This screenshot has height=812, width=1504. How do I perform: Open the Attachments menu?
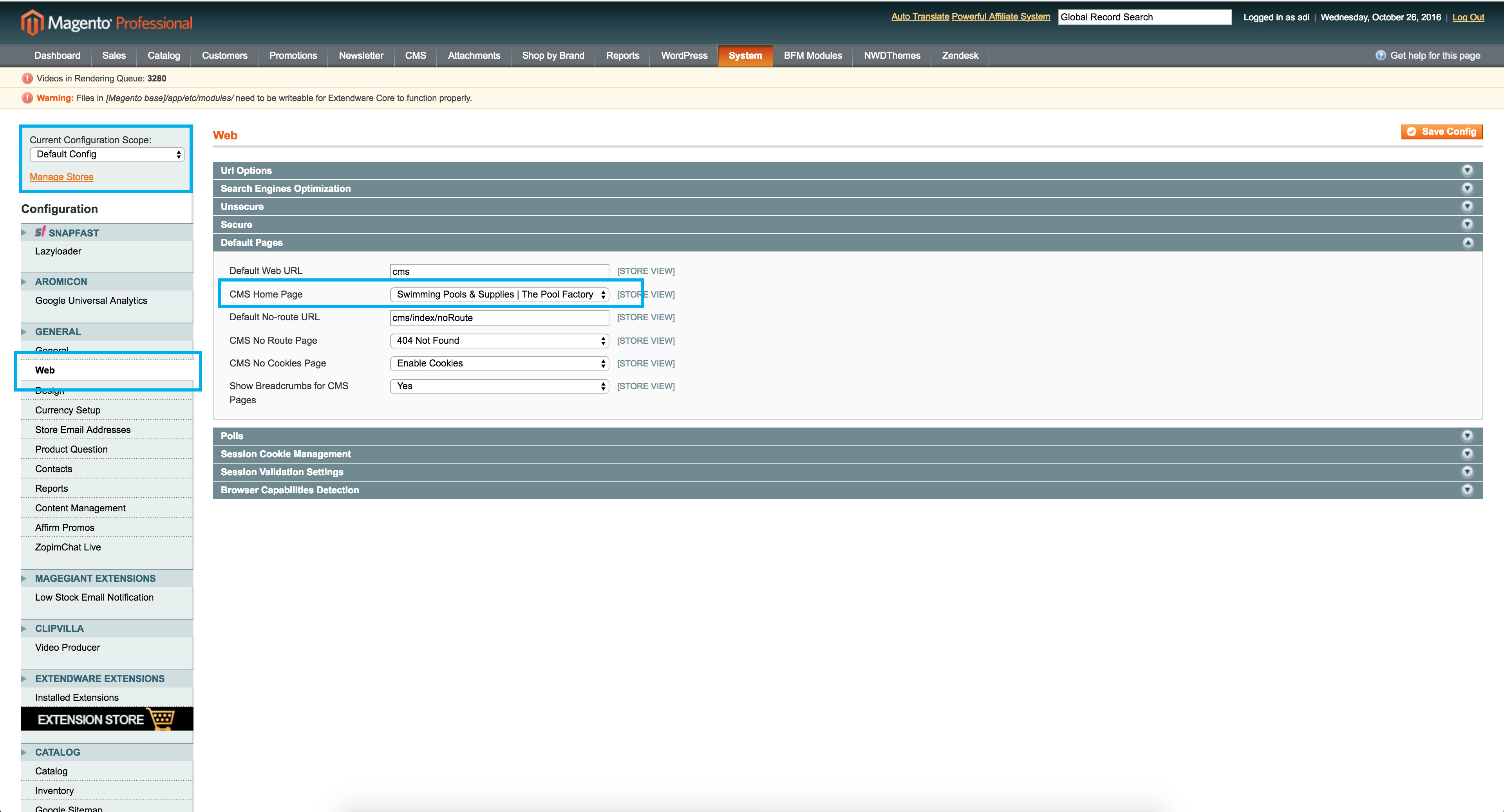[x=474, y=56]
